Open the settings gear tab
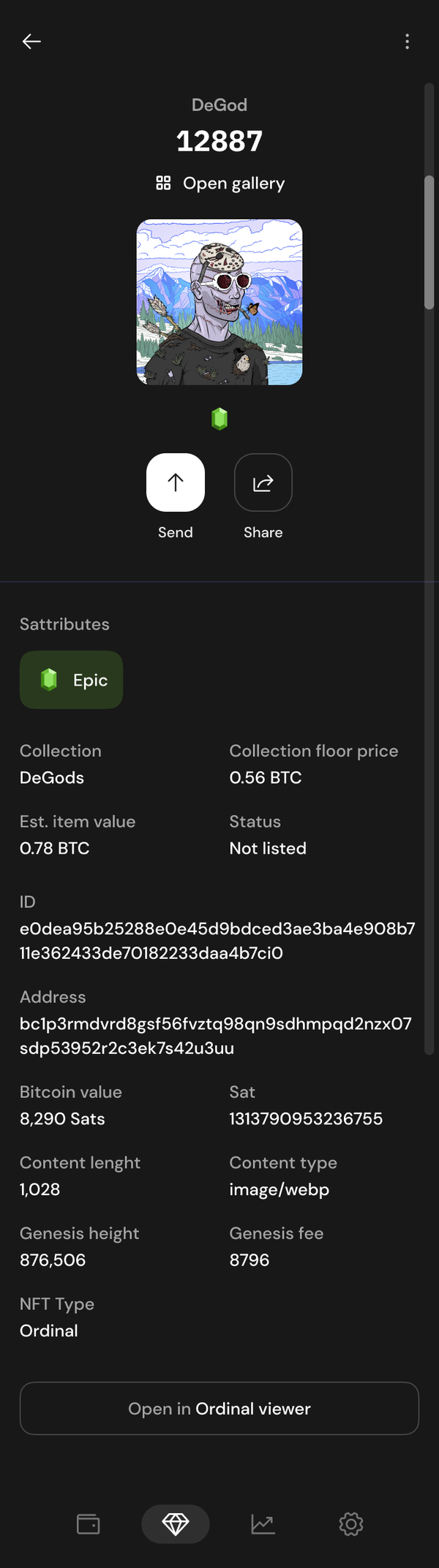This screenshot has height=1568, width=439. (351, 1524)
